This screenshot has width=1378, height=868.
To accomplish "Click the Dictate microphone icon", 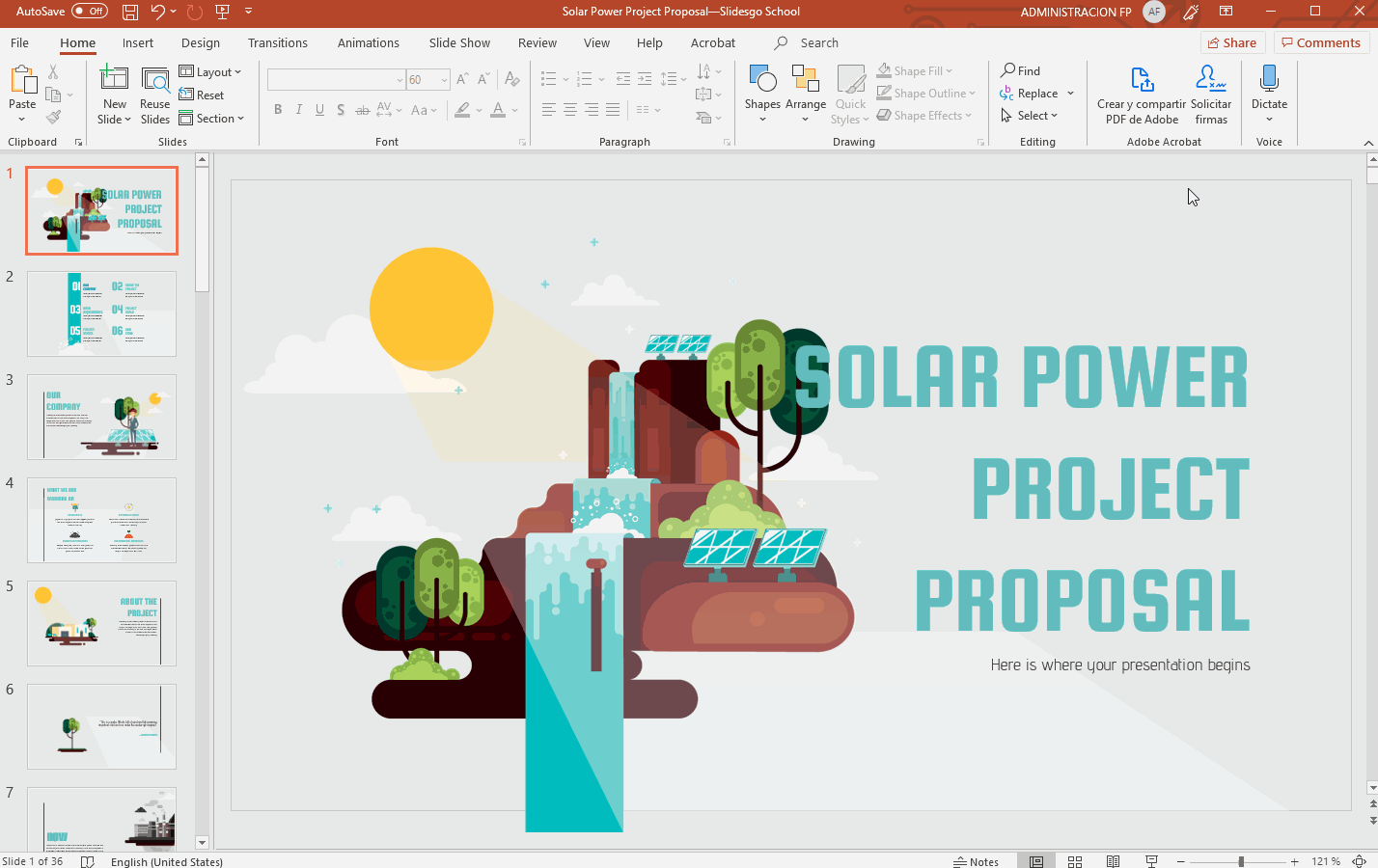I will (1269, 80).
